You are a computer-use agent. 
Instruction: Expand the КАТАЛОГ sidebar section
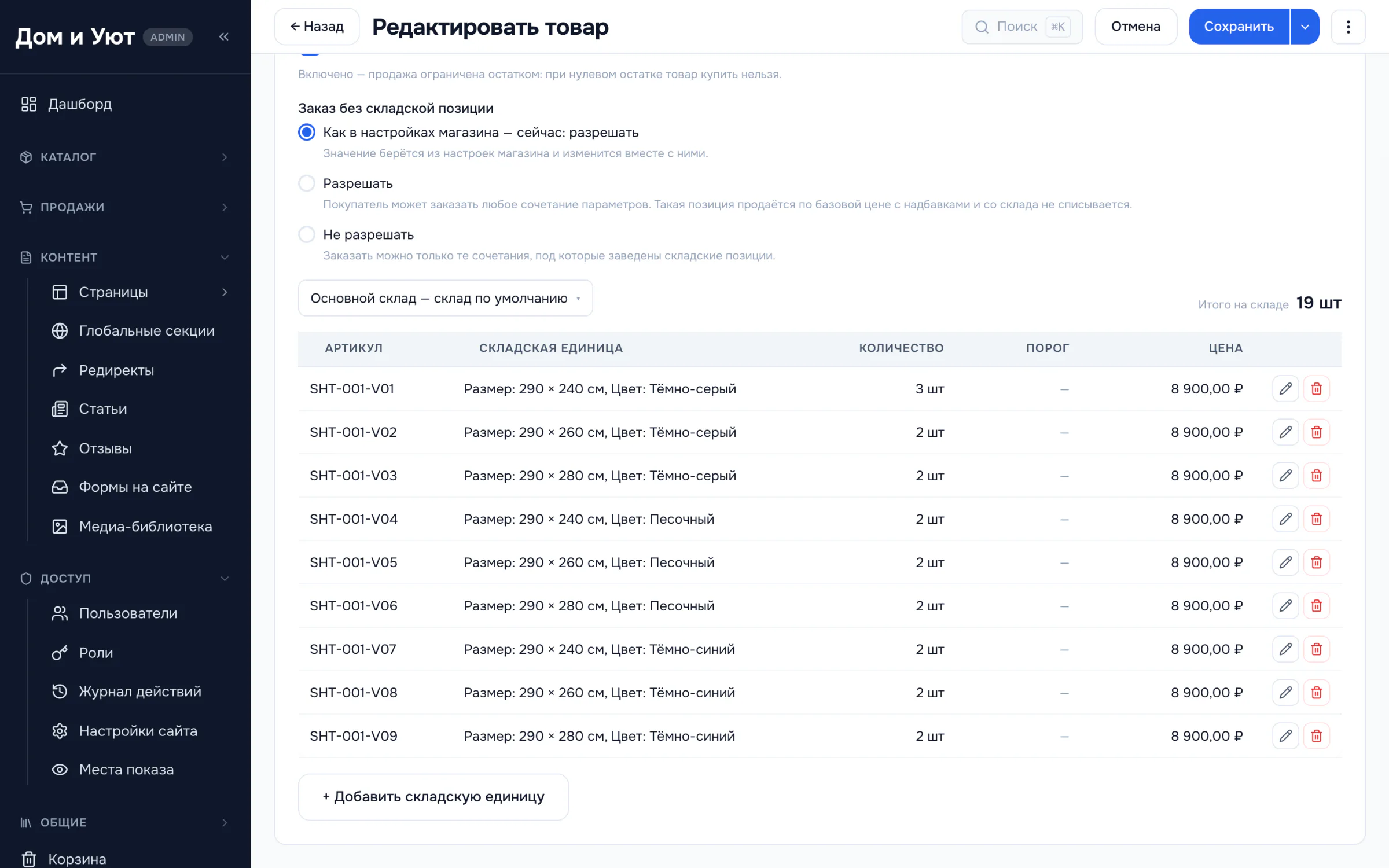pos(126,157)
